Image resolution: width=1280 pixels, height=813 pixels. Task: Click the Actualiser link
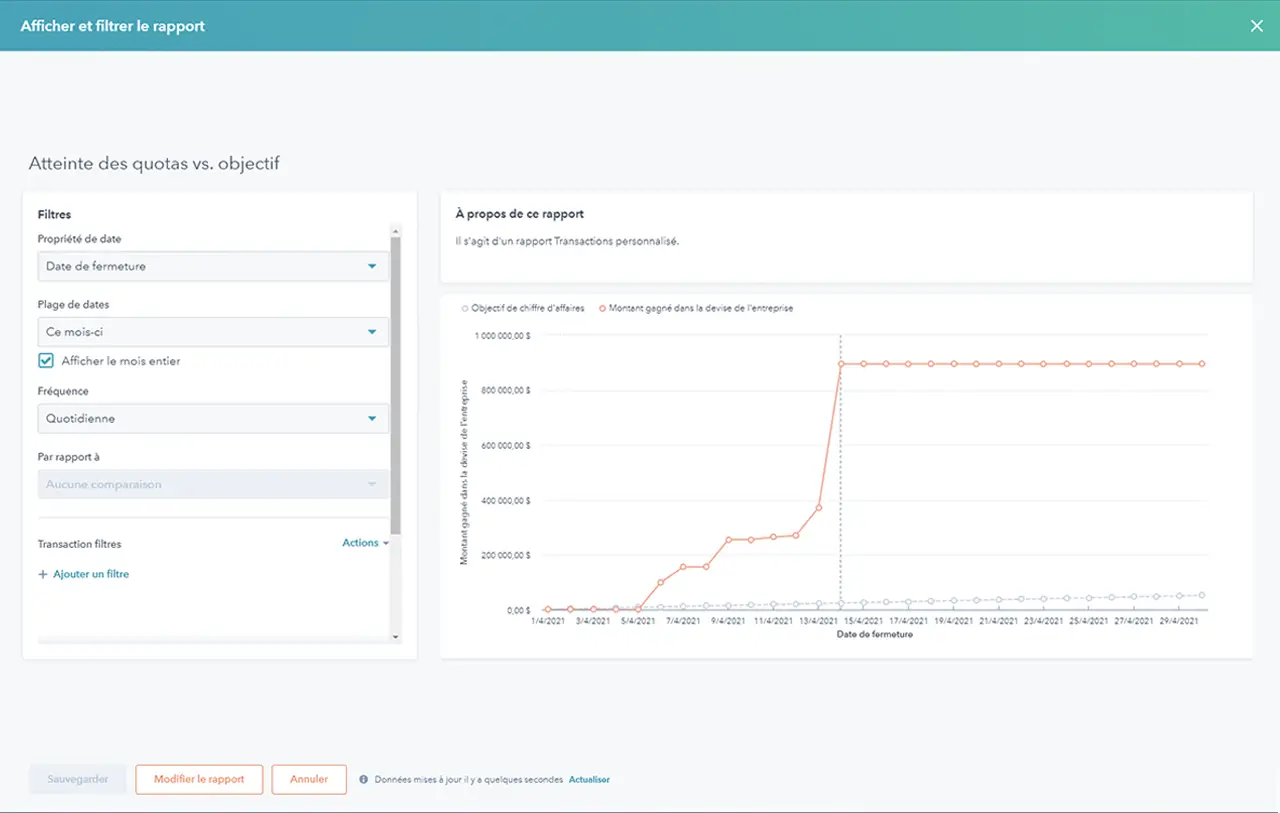[x=589, y=780]
